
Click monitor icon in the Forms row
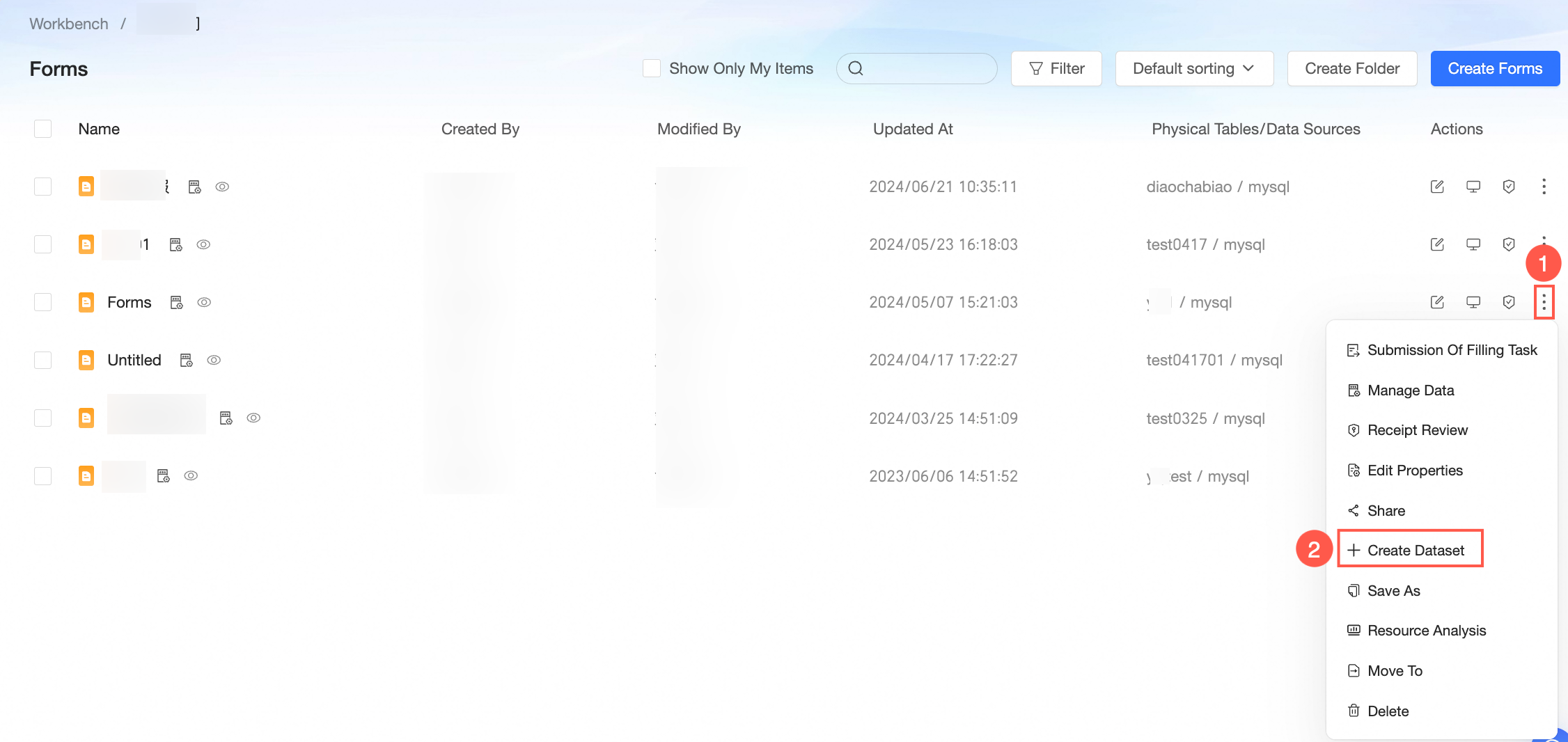[1473, 302]
